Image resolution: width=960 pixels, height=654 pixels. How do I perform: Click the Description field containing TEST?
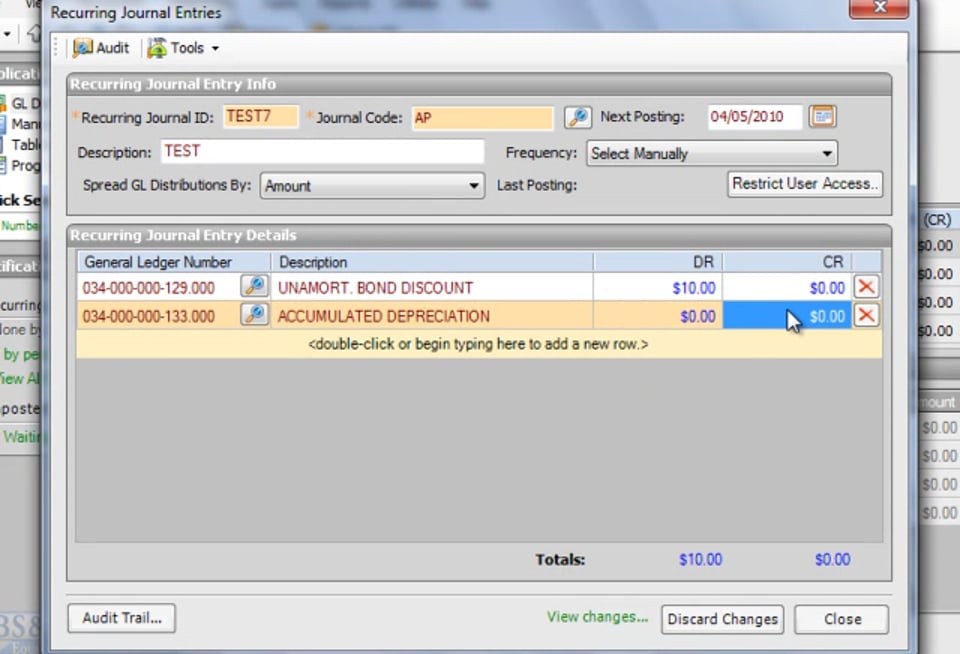[323, 151]
